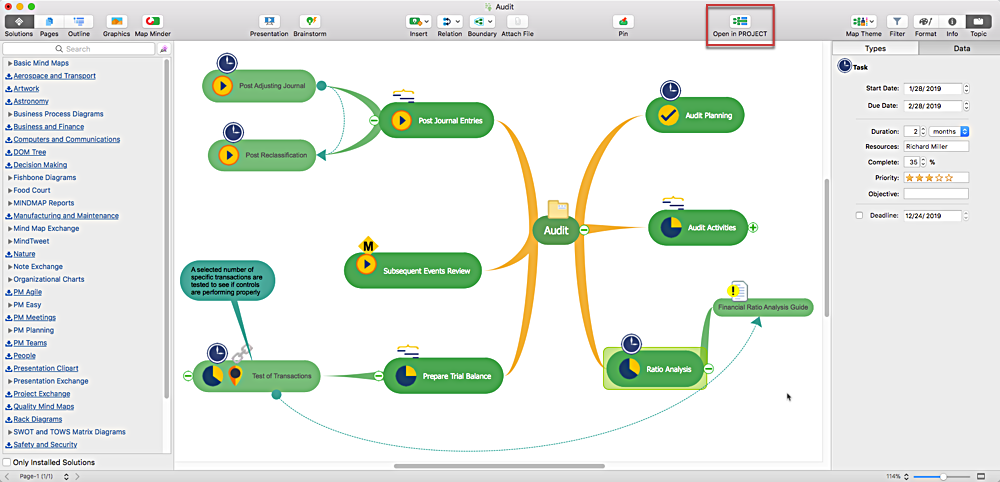Image resolution: width=1000 pixels, height=482 pixels.
Task: Open the Filter tool
Action: coord(897,21)
